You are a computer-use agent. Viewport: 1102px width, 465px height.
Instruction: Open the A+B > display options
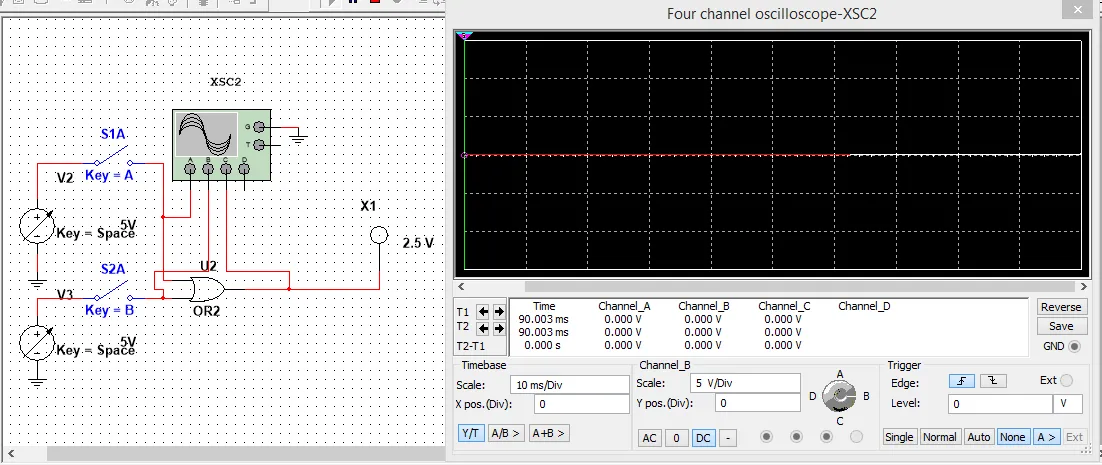pyautogui.click(x=549, y=433)
